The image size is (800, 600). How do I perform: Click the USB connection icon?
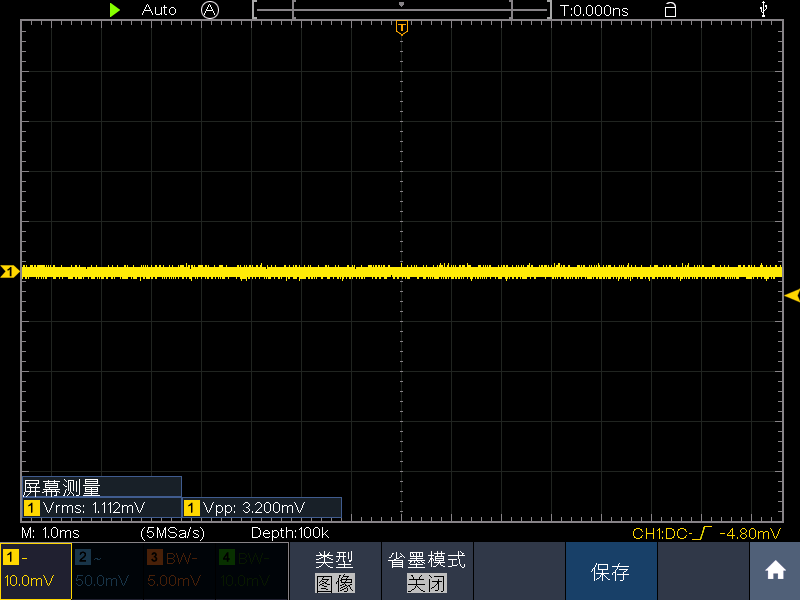coord(763,9)
